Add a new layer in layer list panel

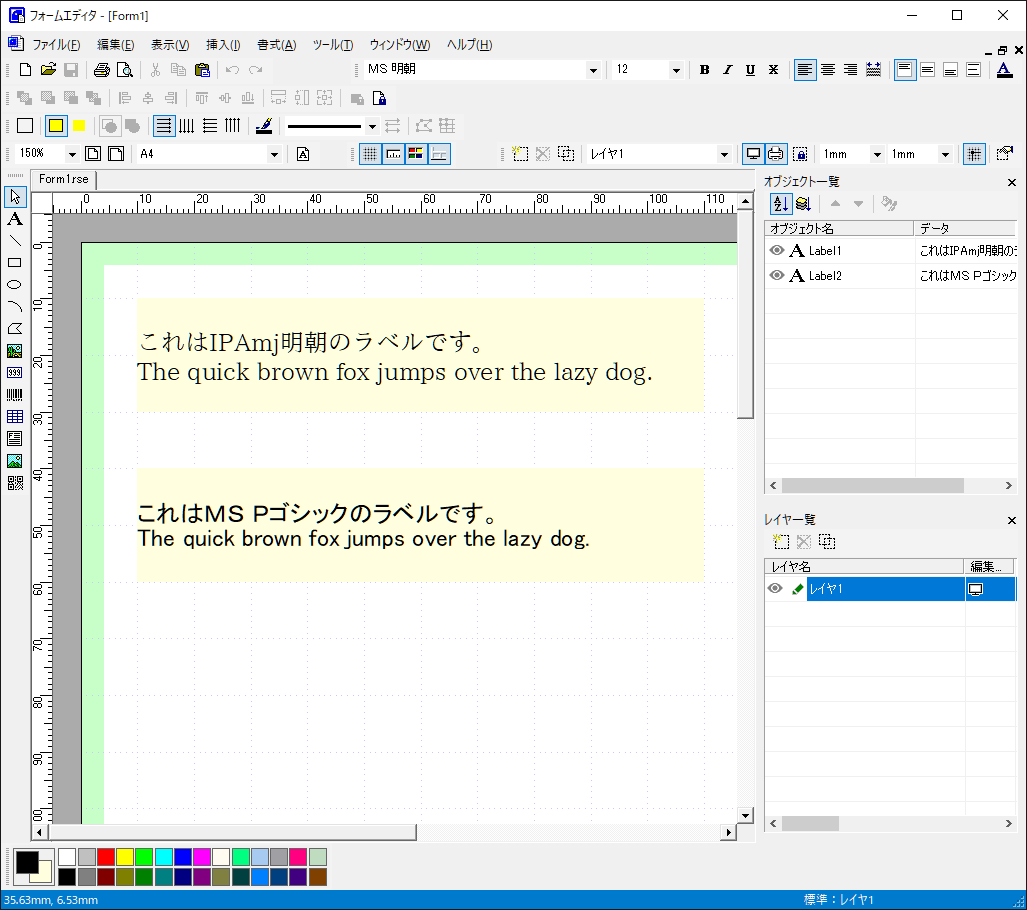[781, 542]
